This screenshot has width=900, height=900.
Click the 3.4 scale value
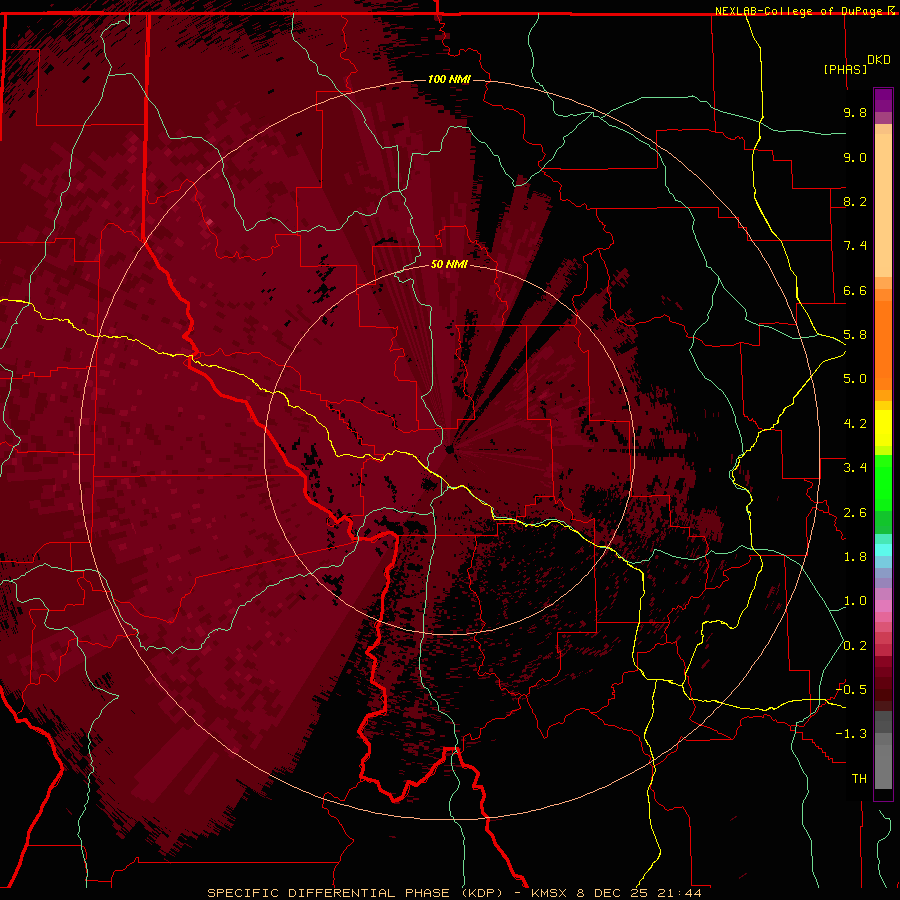855,468
